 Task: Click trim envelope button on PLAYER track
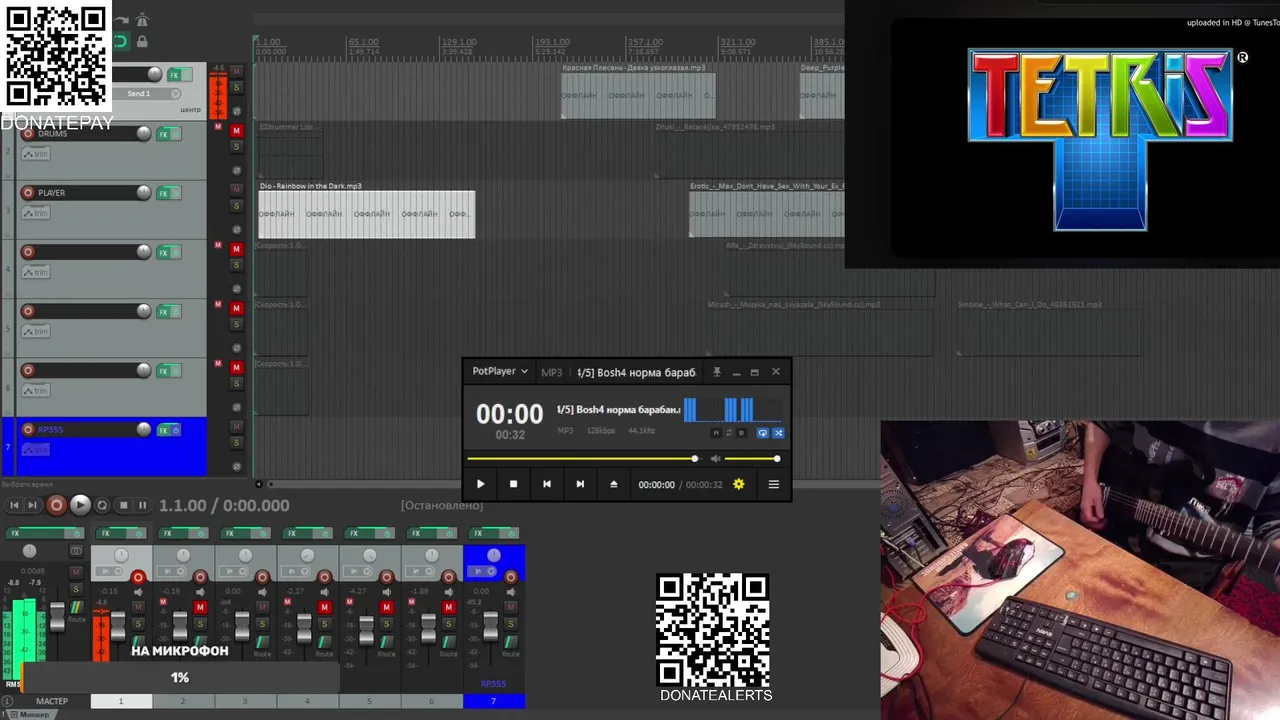pyautogui.click(x=35, y=212)
